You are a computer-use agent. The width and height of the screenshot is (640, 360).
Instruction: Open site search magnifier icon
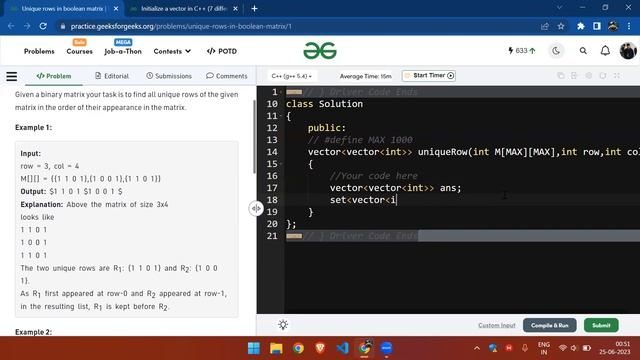(583, 51)
